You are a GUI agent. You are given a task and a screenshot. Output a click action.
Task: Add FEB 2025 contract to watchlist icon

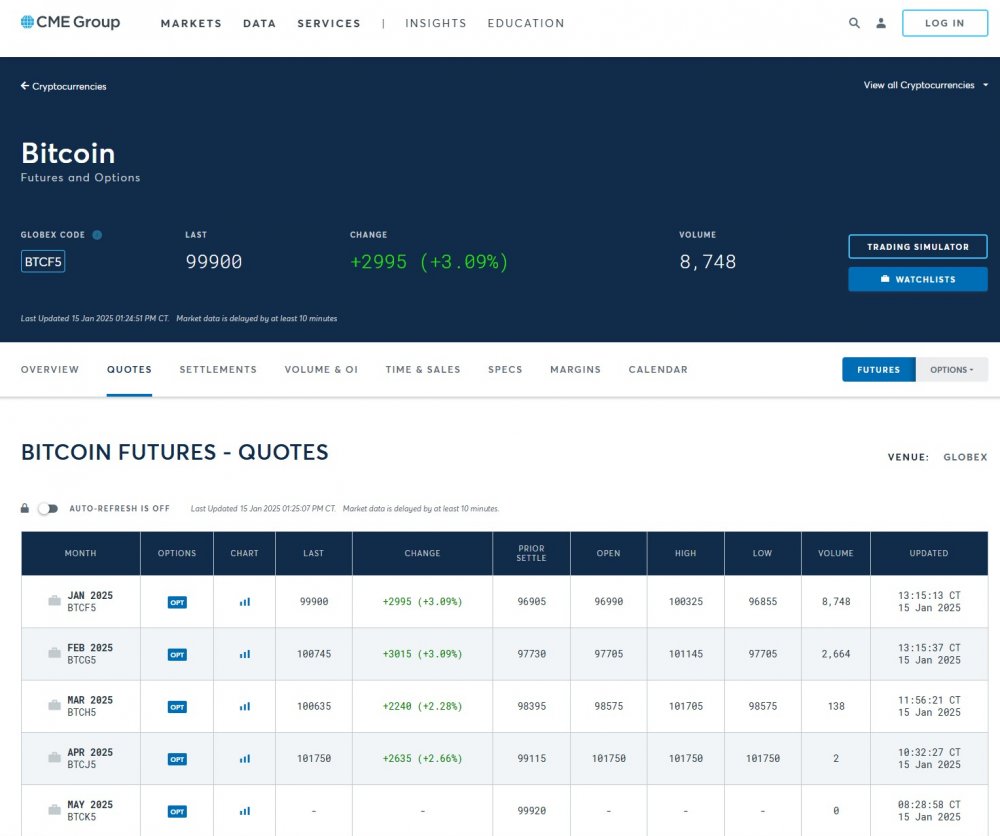pos(55,653)
